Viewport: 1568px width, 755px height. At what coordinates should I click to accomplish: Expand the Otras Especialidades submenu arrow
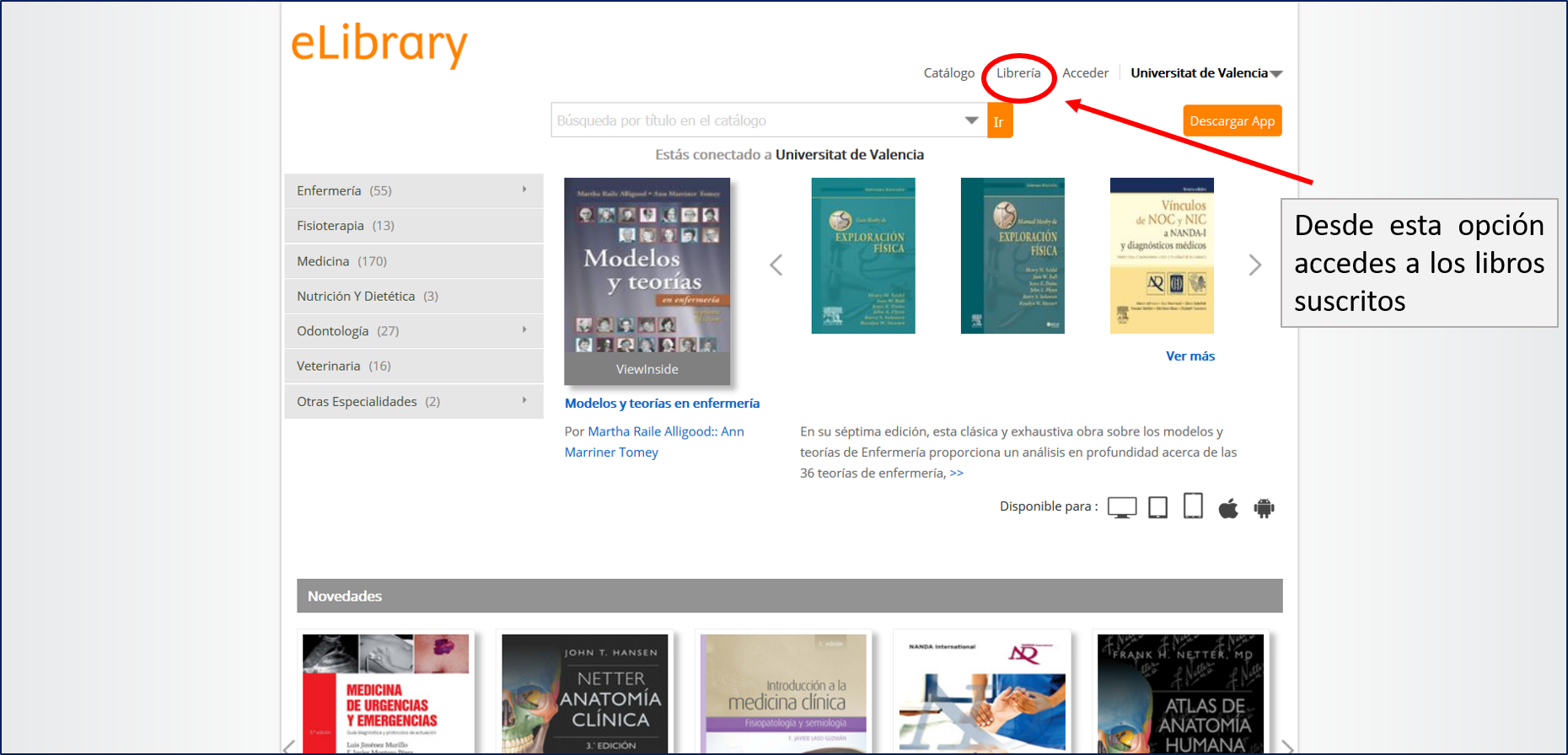pyautogui.click(x=524, y=400)
